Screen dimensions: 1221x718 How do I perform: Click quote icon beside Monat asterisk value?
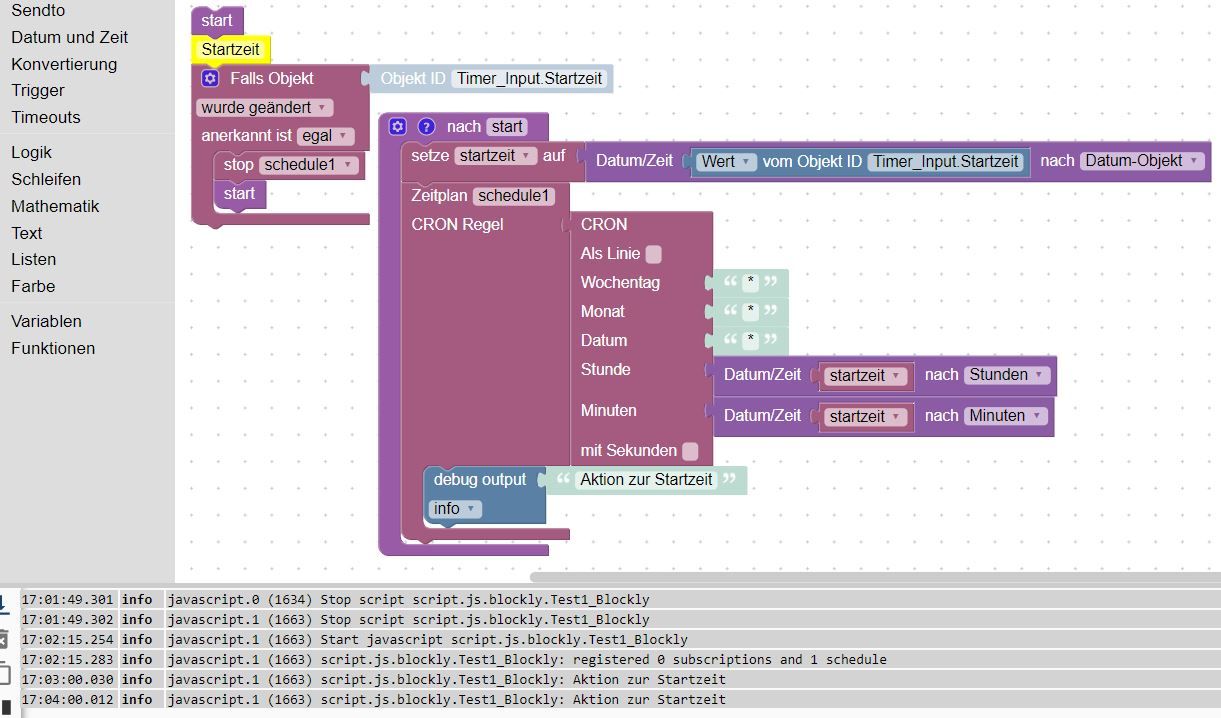pos(729,311)
